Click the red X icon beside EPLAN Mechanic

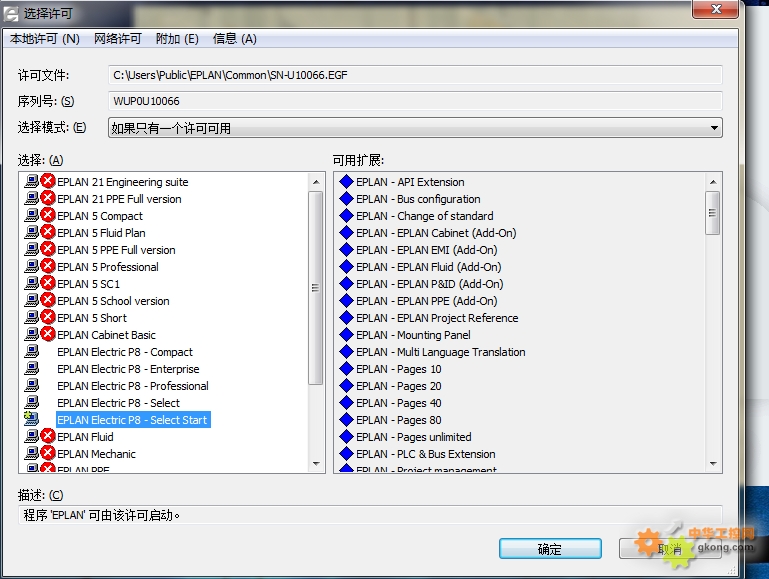pos(48,453)
